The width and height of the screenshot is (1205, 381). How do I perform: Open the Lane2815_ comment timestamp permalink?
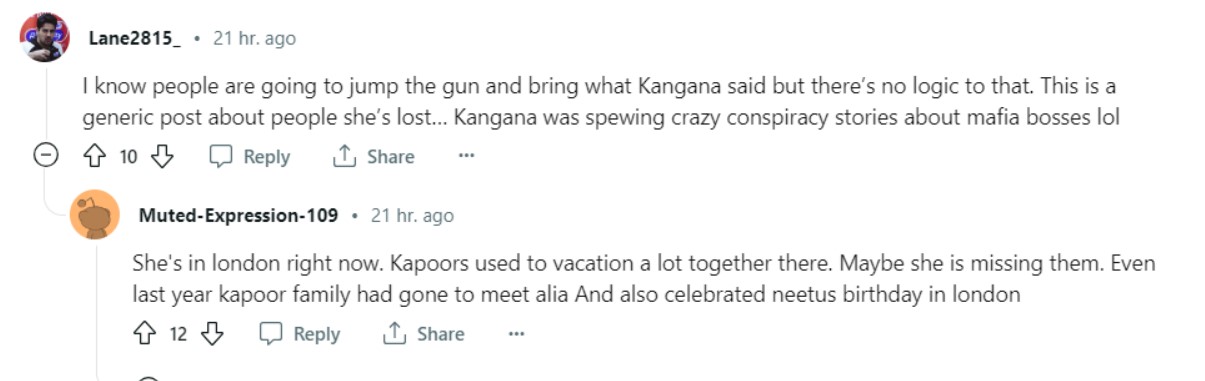tap(254, 39)
